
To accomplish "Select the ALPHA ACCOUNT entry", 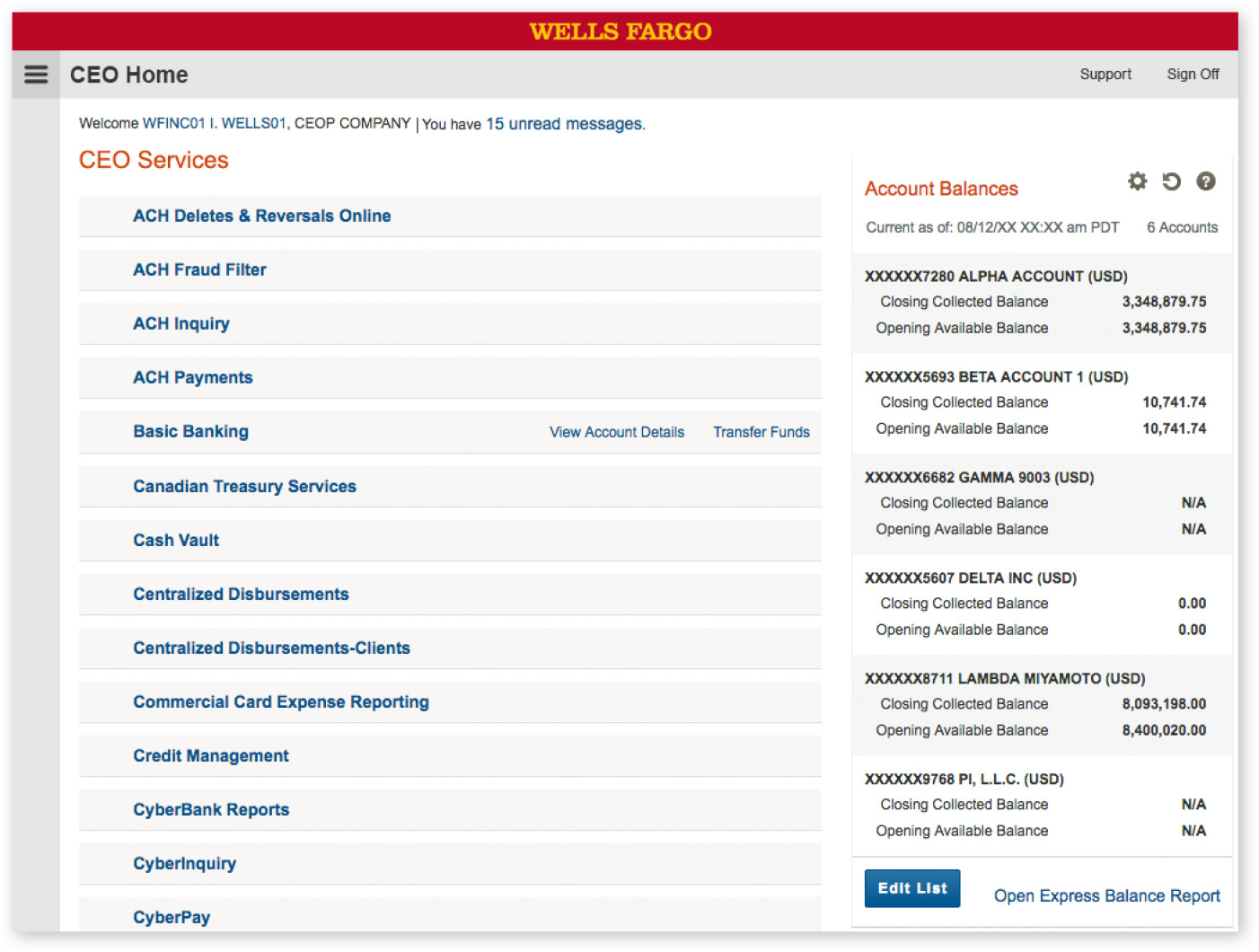I will tap(995, 277).
